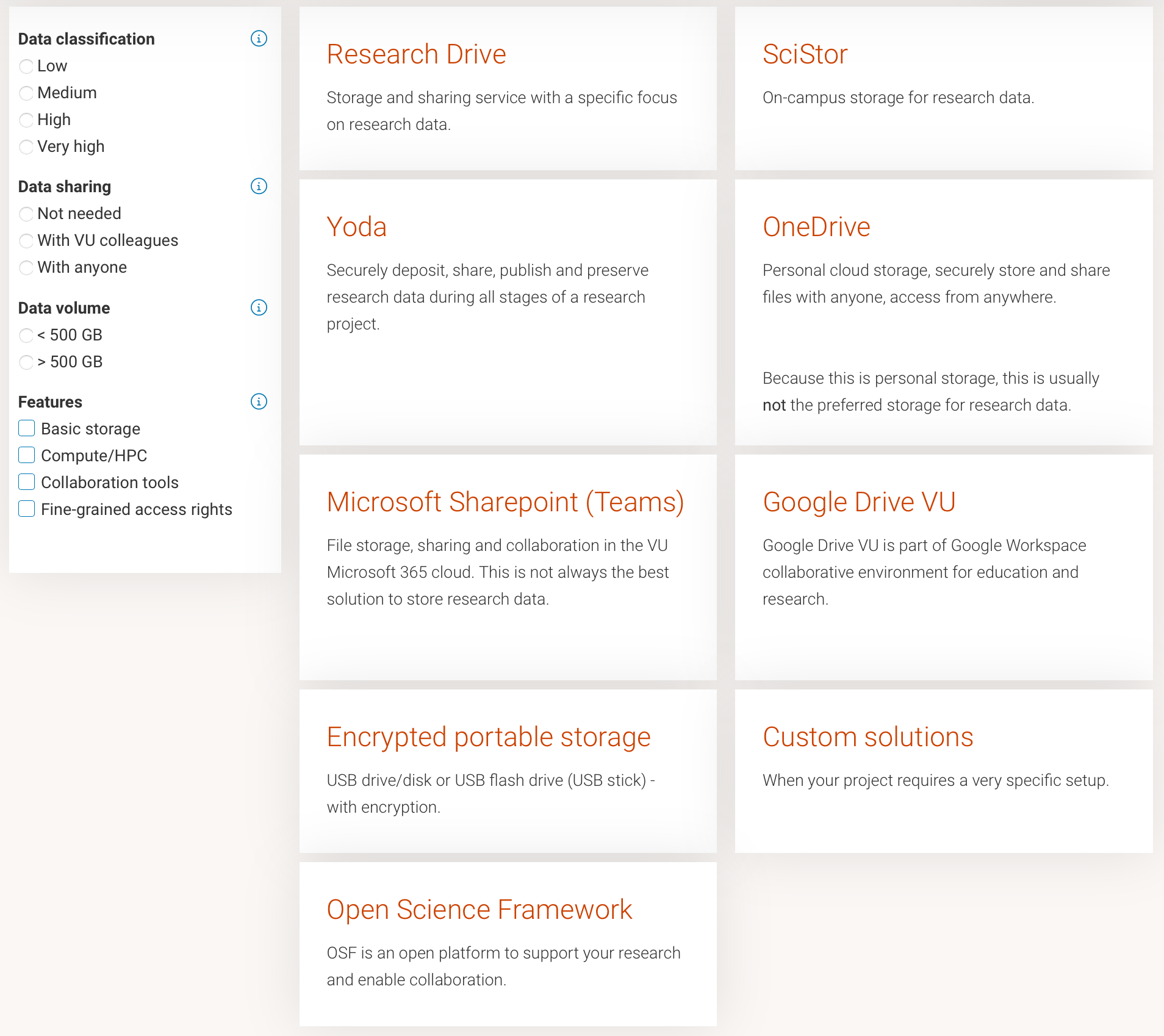This screenshot has width=1164, height=1036.
Task: Enable the Fine-grained access rights checkbox
Action: (x=26, y=509)
